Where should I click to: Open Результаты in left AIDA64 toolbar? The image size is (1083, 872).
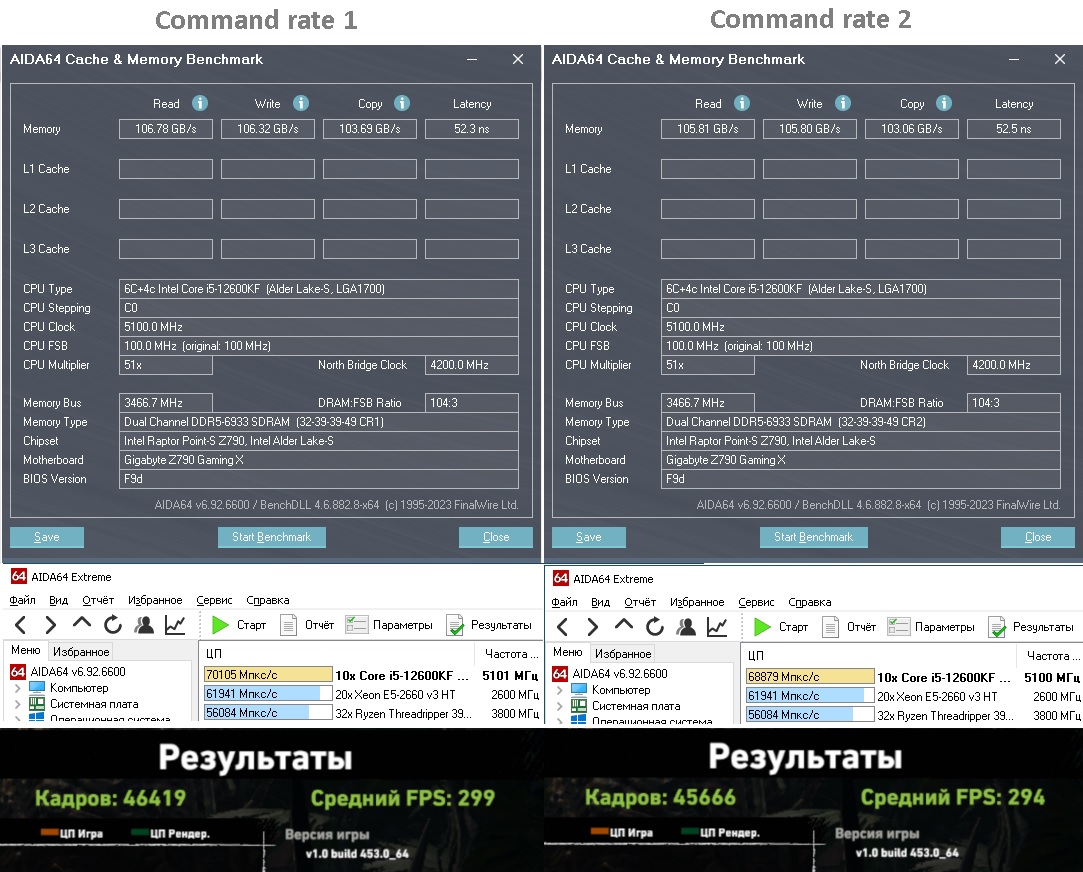tap(489, 625)
